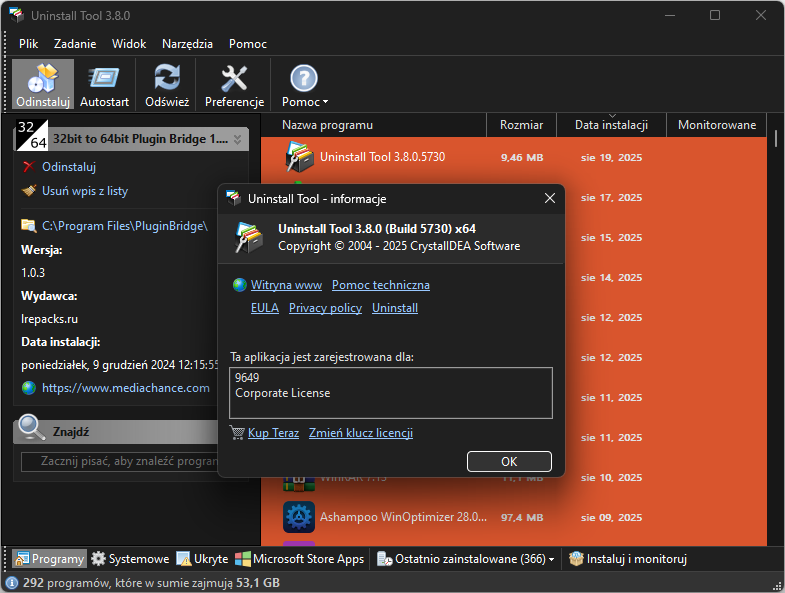
Task: Click the sie 17, 2025 date cell
Action: [611, 197]
